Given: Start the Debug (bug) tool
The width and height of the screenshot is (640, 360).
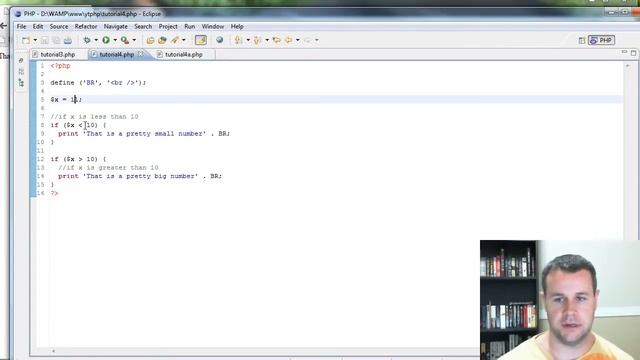Looking at the screenshot, I should click(87, 40).
